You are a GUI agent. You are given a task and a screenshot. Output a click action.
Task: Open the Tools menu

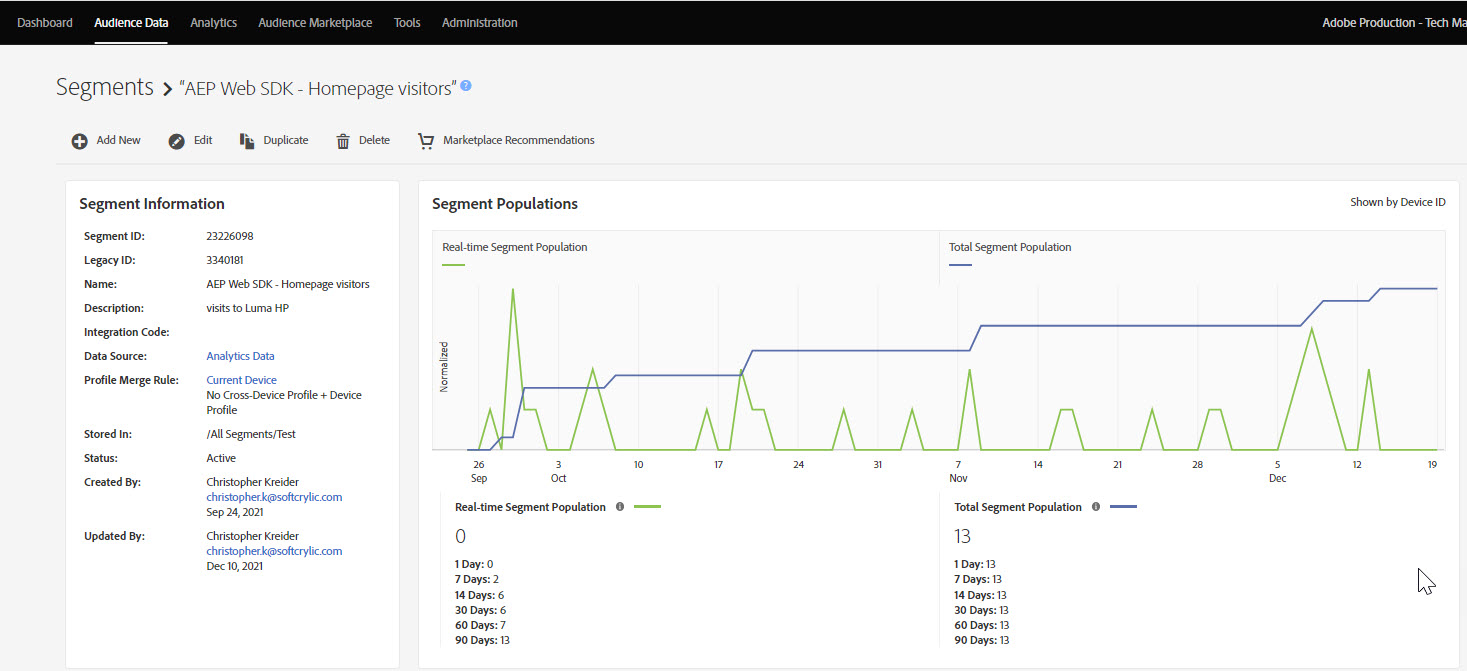[x=407, y=22]
